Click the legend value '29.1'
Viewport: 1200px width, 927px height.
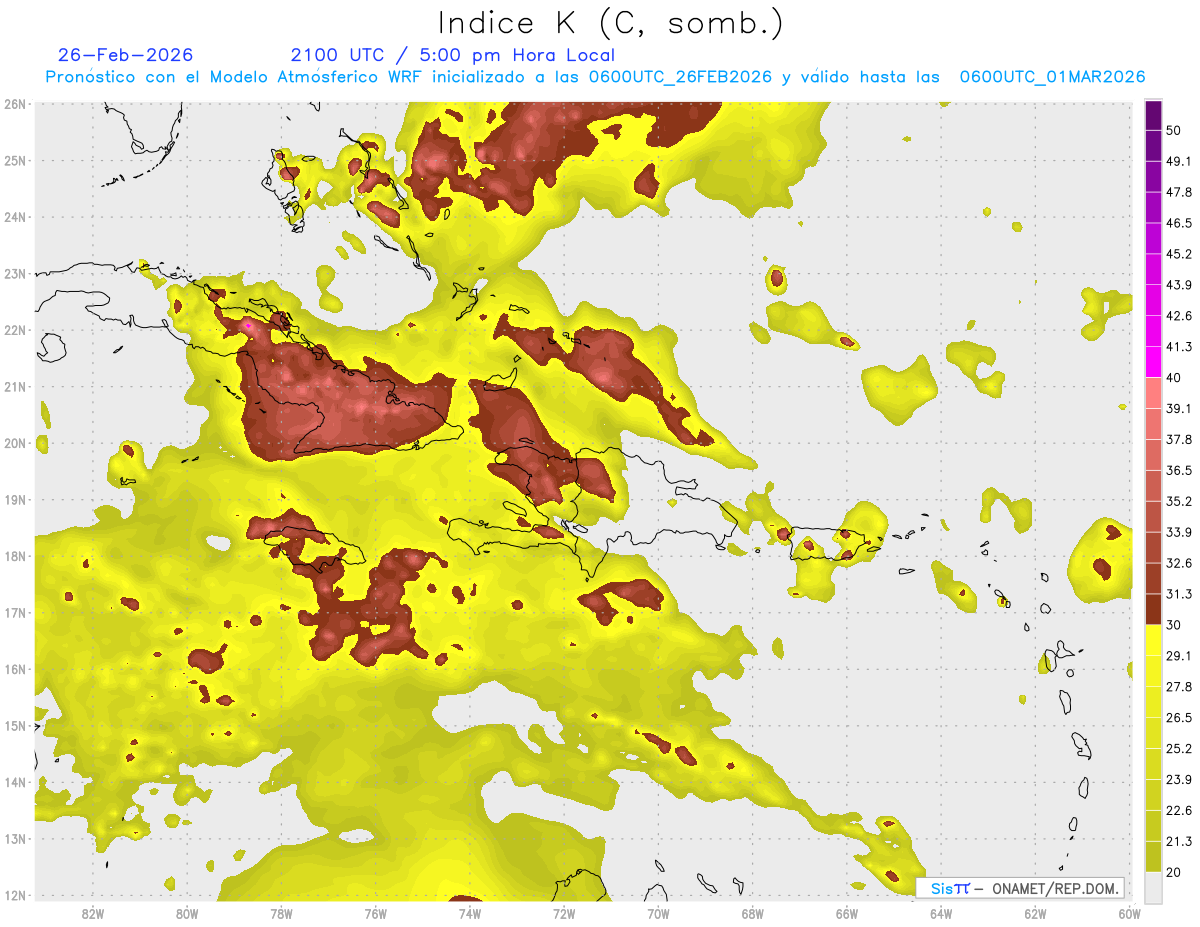point(1179,656)
